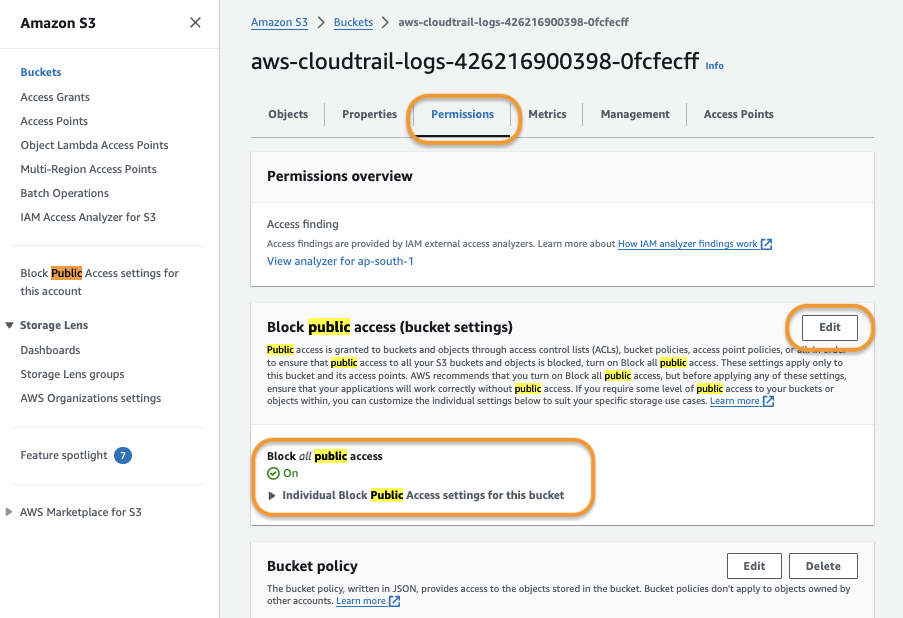Click external link icon beside IAM analyzer findings link

pos(767,244)
